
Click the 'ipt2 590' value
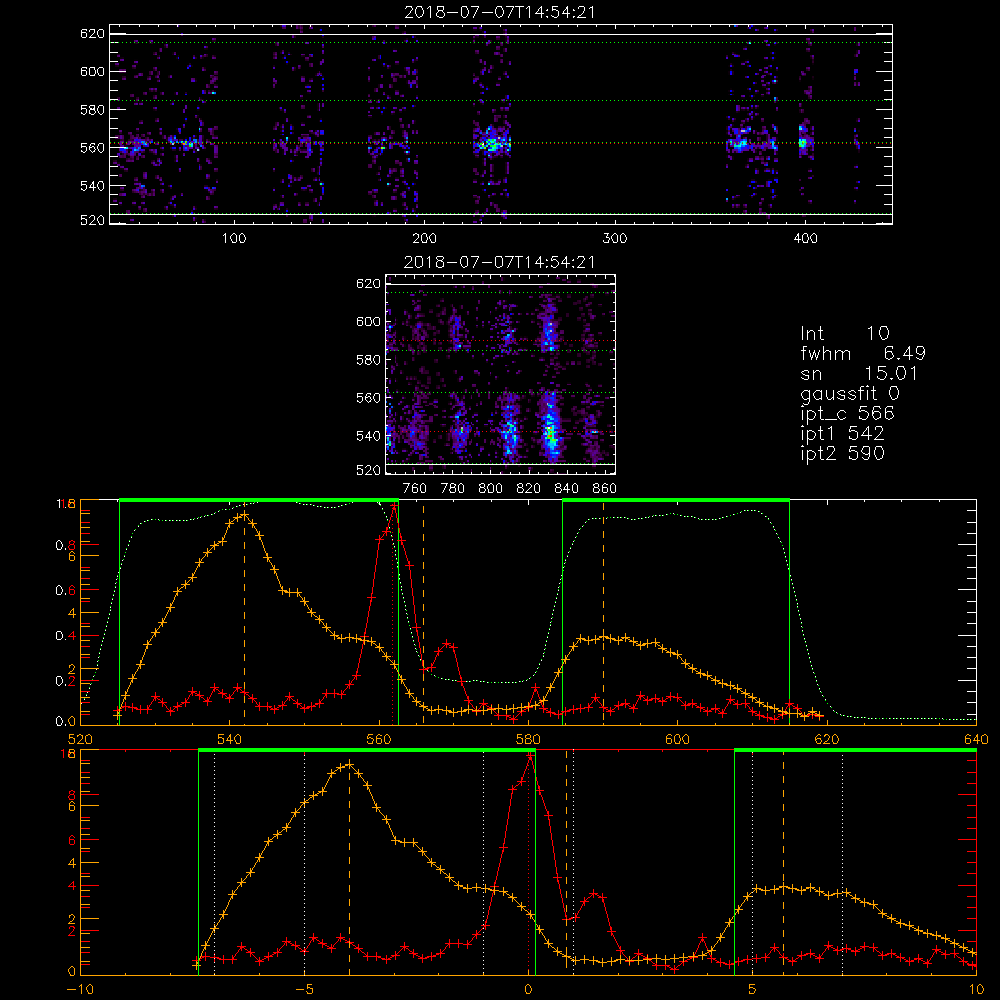click(842, 453)
